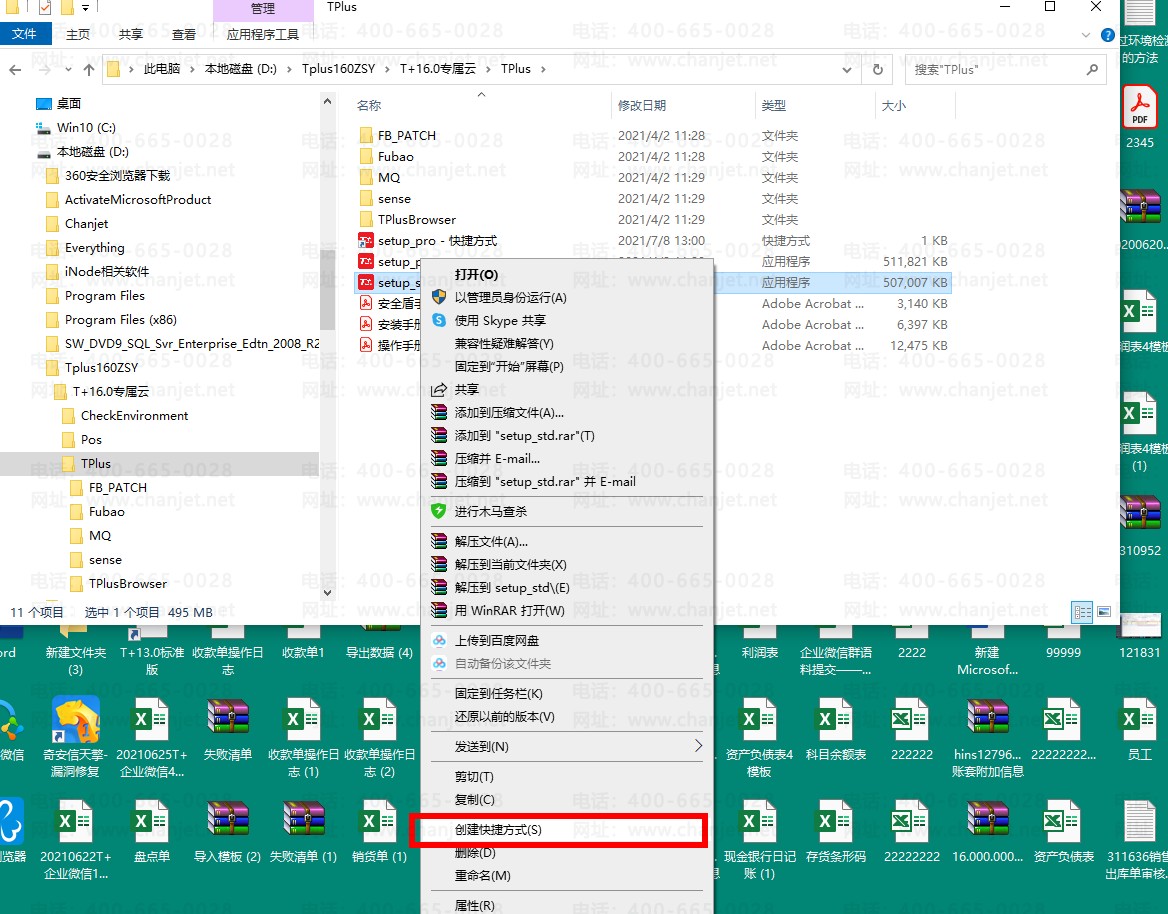Click navigation pane scroll-up arrow

pos(327,101)
